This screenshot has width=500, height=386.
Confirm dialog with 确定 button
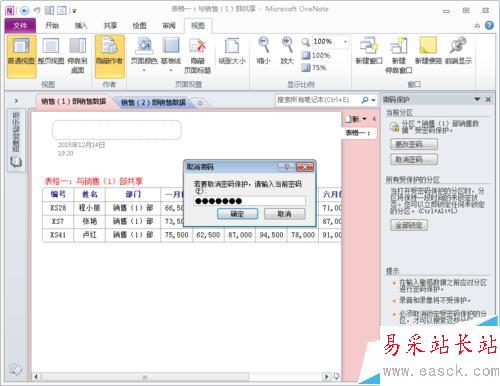pyautogui.click(x=237, y=214)
